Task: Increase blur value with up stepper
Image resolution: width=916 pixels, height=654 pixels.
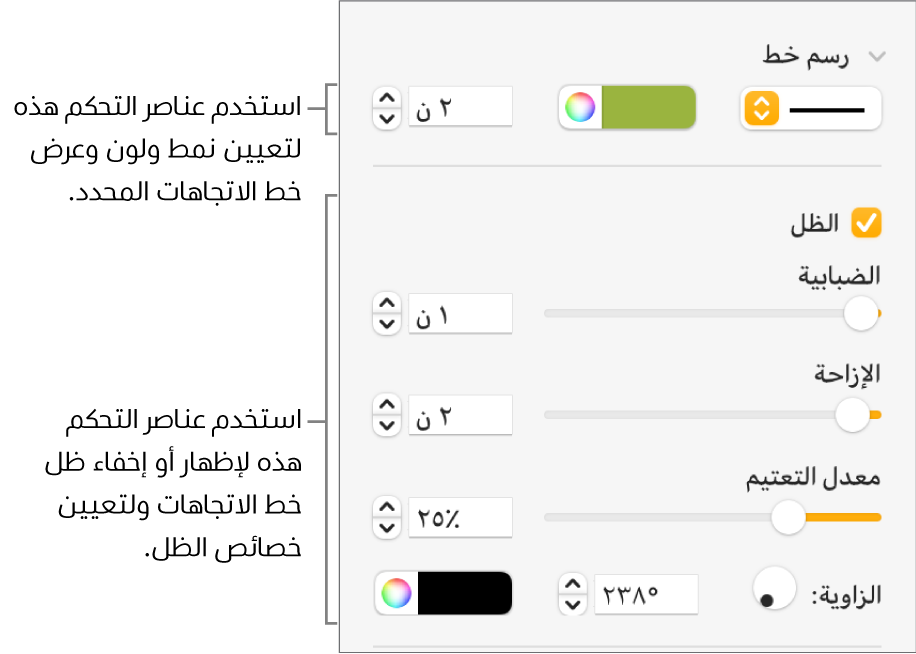Action: coord(385,303)
